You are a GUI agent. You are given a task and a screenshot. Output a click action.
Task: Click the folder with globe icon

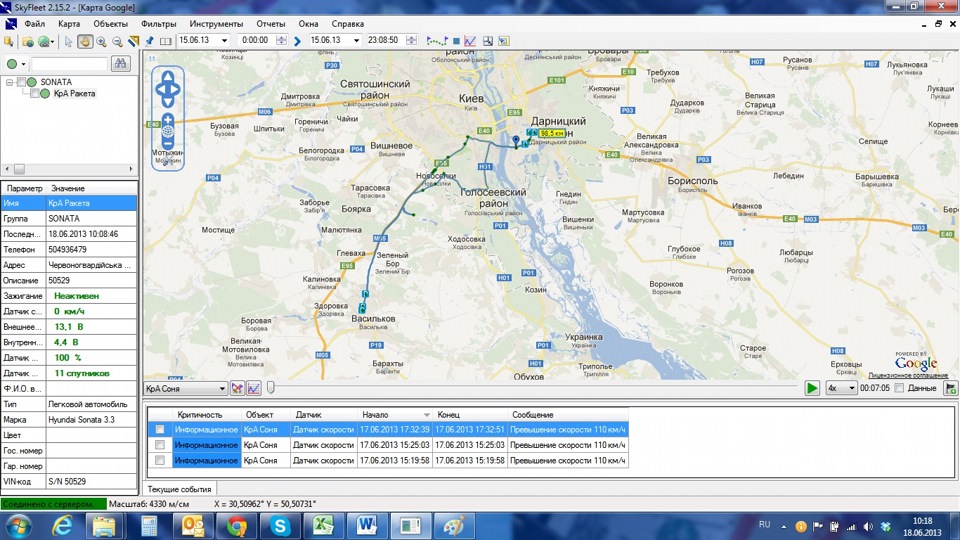click(x=28, y=41)
